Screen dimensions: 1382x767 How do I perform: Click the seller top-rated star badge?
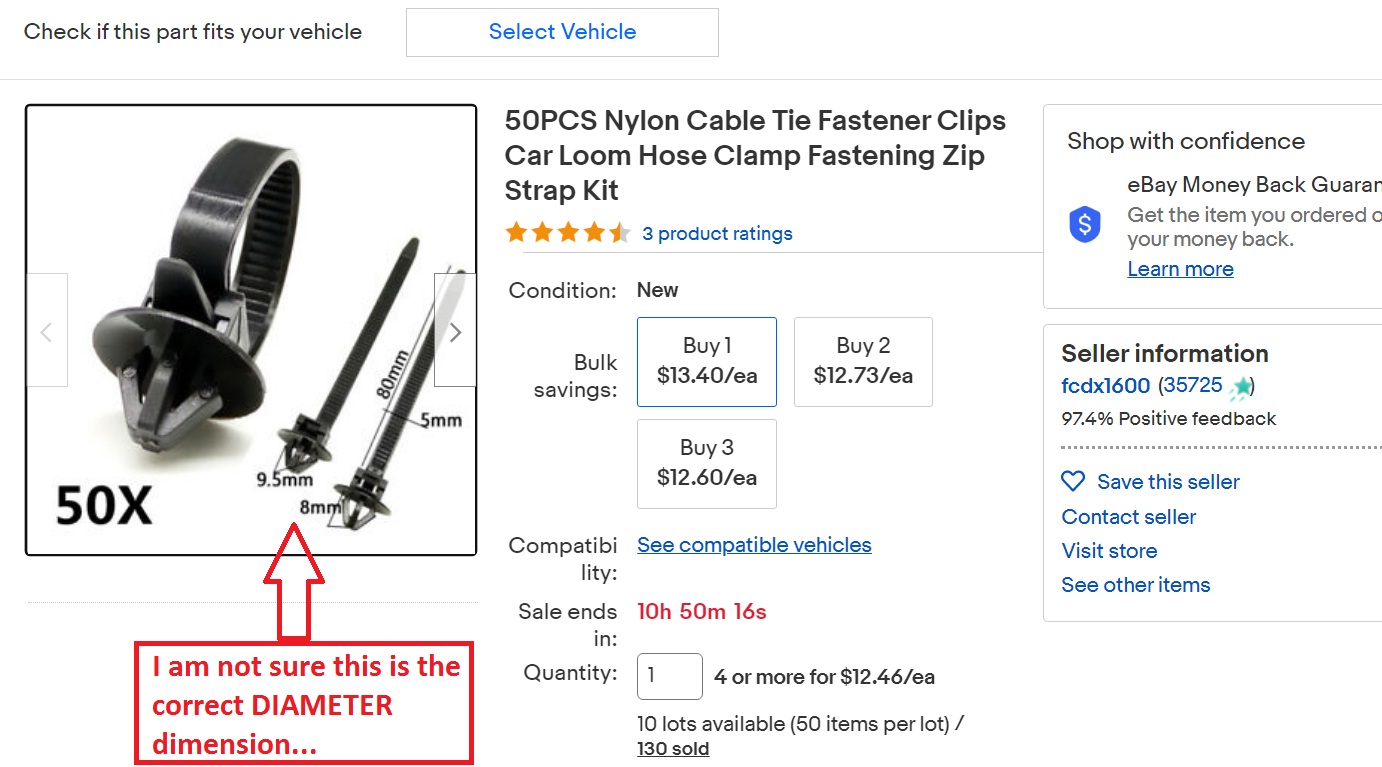pyautogui.click(x=1241, y=386)
